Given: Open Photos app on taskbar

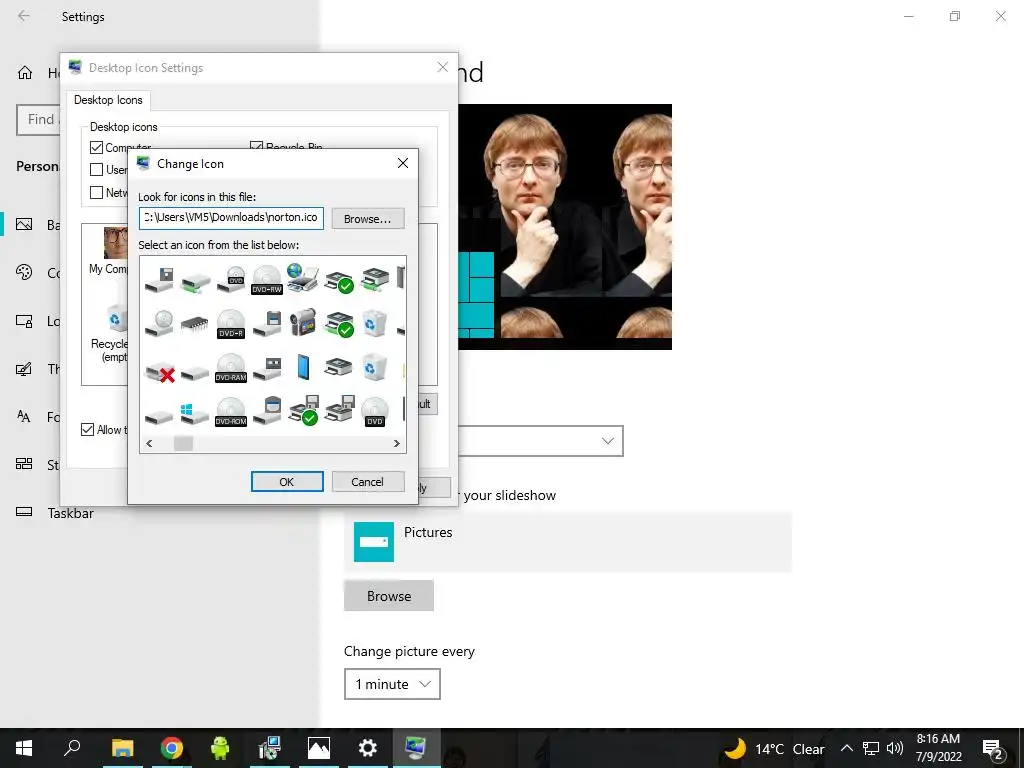Looking at the screenshot, I should (319, 748).
